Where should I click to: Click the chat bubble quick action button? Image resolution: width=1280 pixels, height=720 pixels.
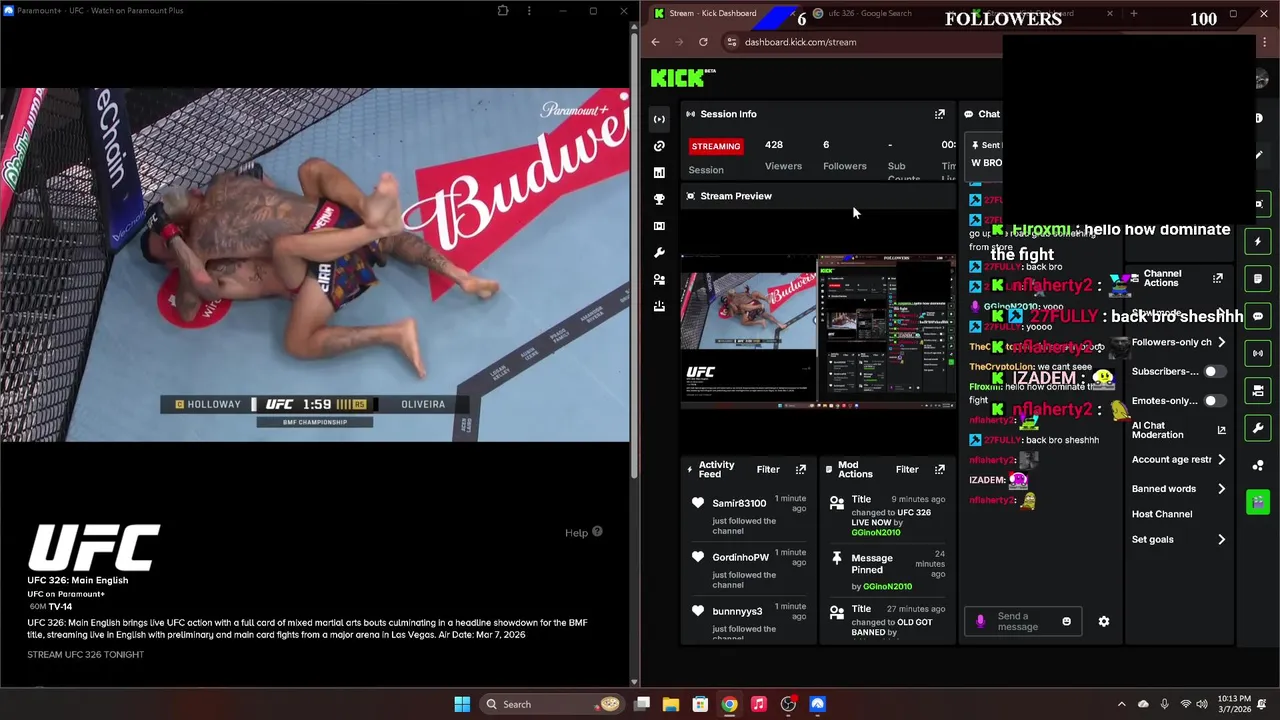click(x=1258, y=316)
